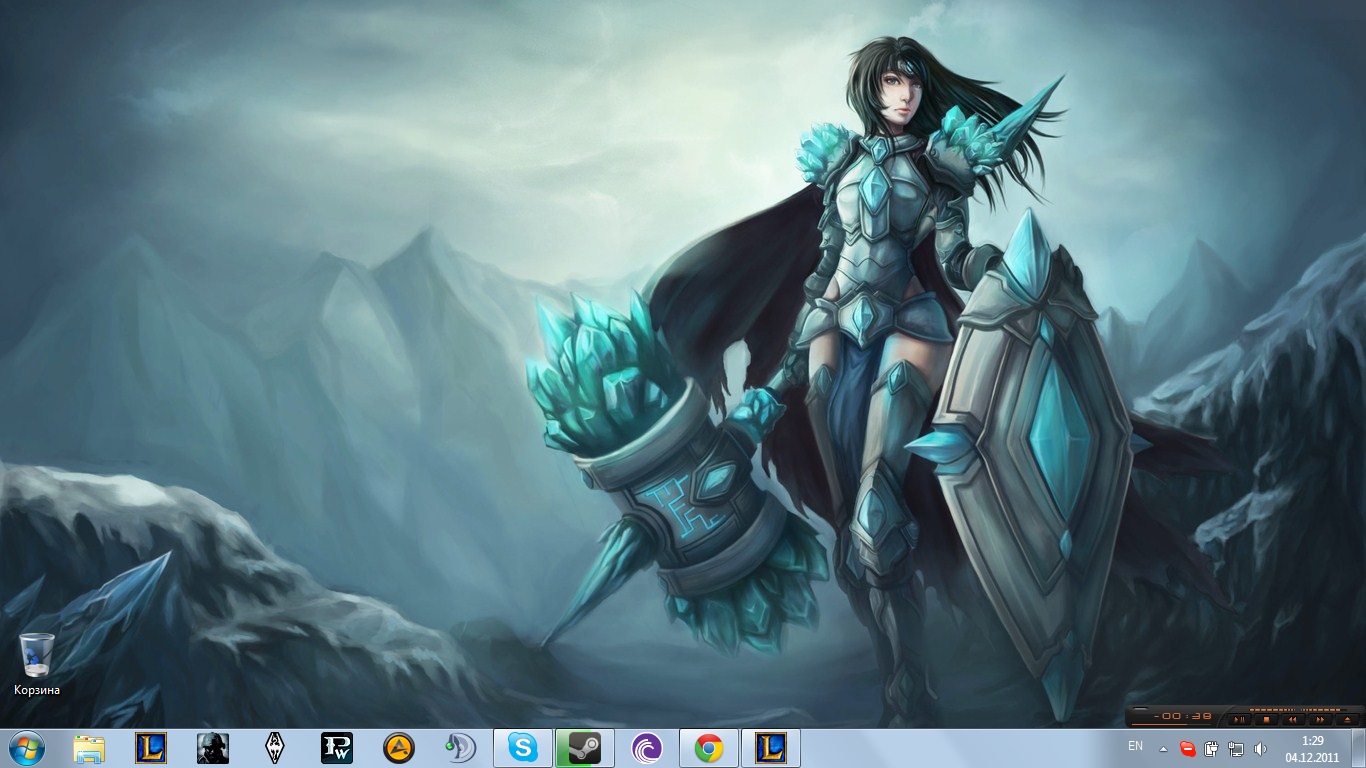
Task: Open the AIMP player taskbar icon
Action: click(399, 748)
